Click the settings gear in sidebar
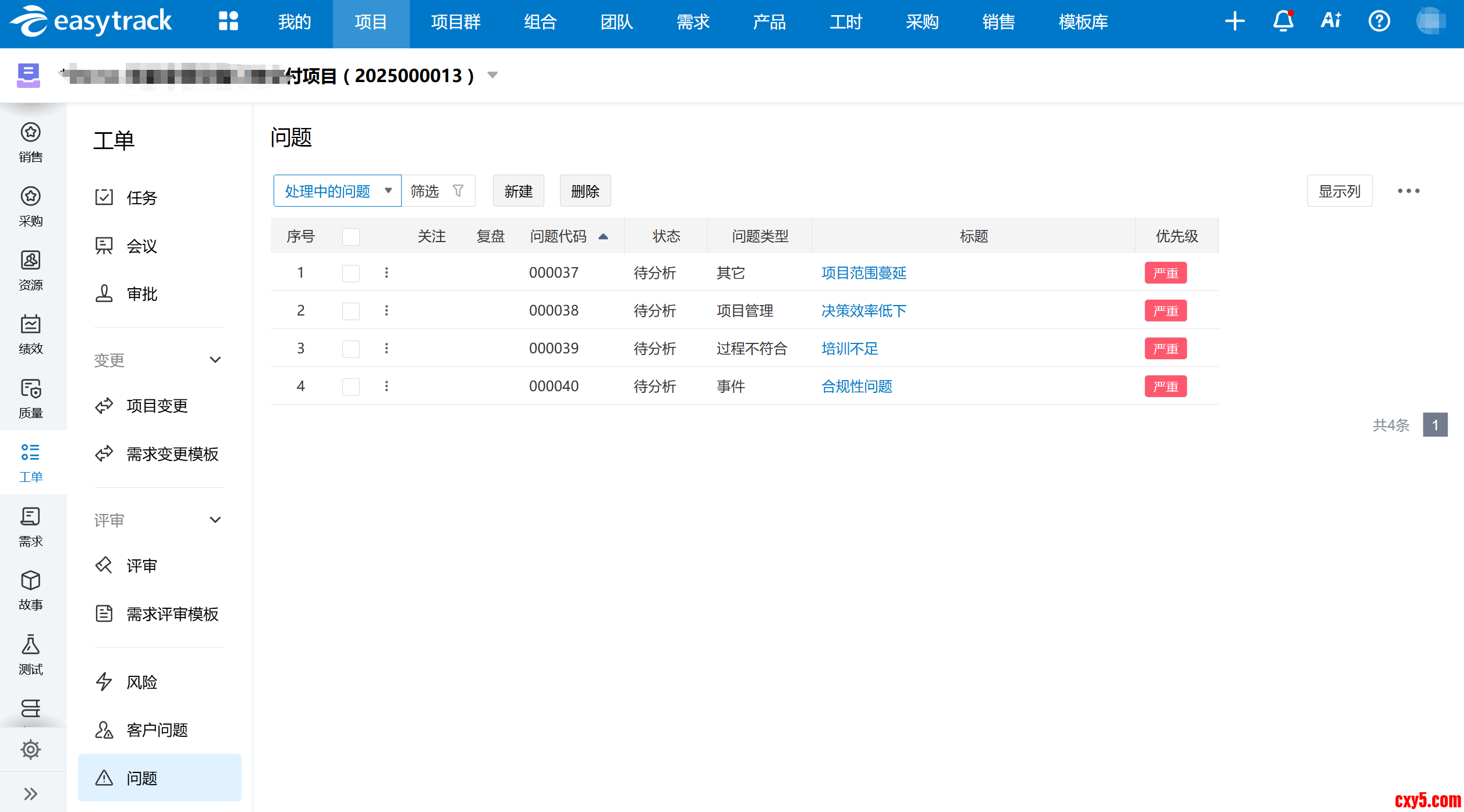1464x812 pixels. [31, 749]
